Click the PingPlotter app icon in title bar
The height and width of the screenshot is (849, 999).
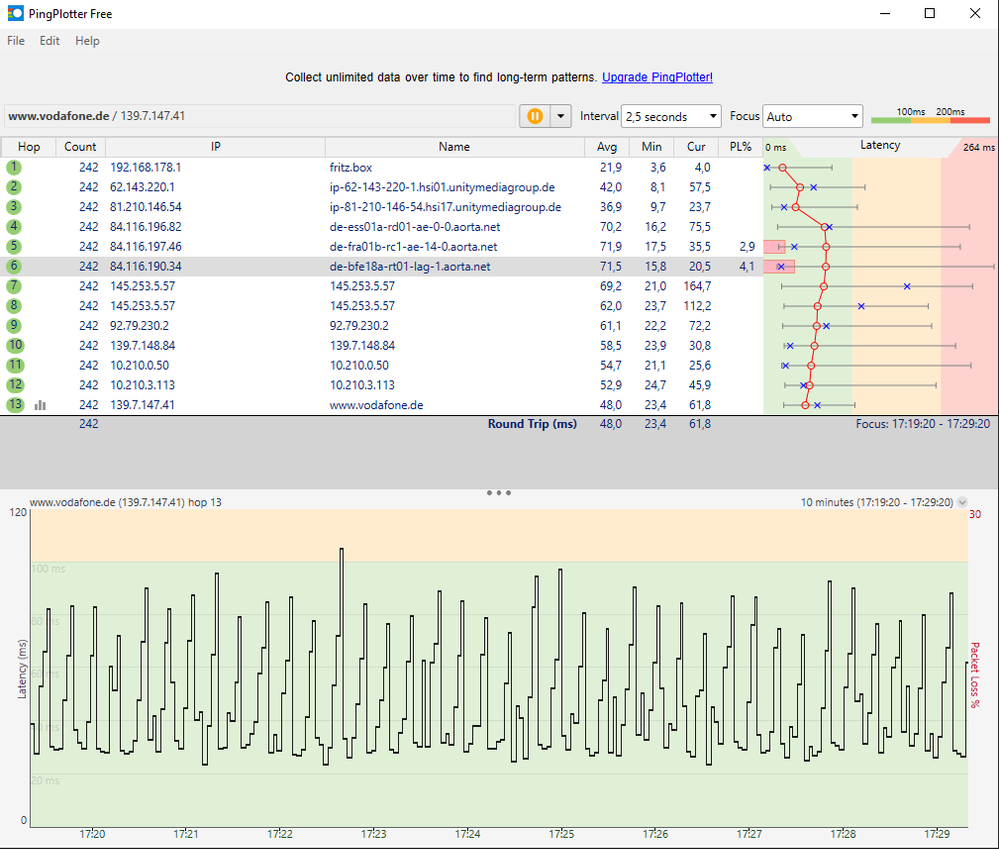[15, 13]
